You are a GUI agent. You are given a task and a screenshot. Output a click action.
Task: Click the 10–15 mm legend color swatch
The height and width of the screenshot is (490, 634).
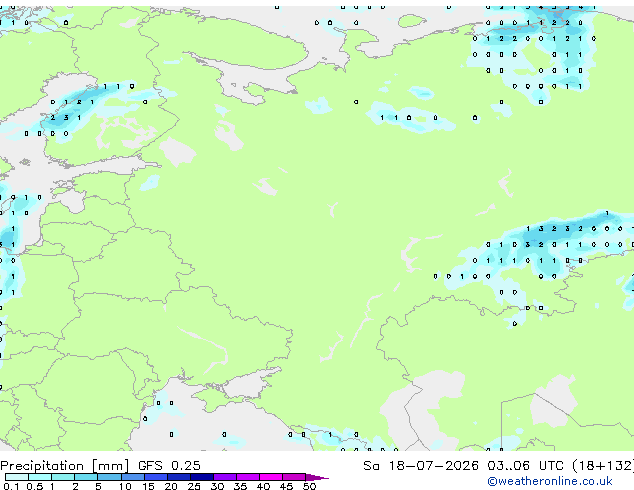click(133, 477)
